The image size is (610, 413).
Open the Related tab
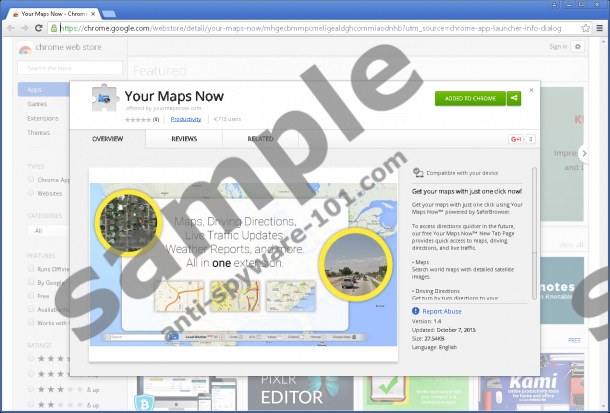(261, 139)
